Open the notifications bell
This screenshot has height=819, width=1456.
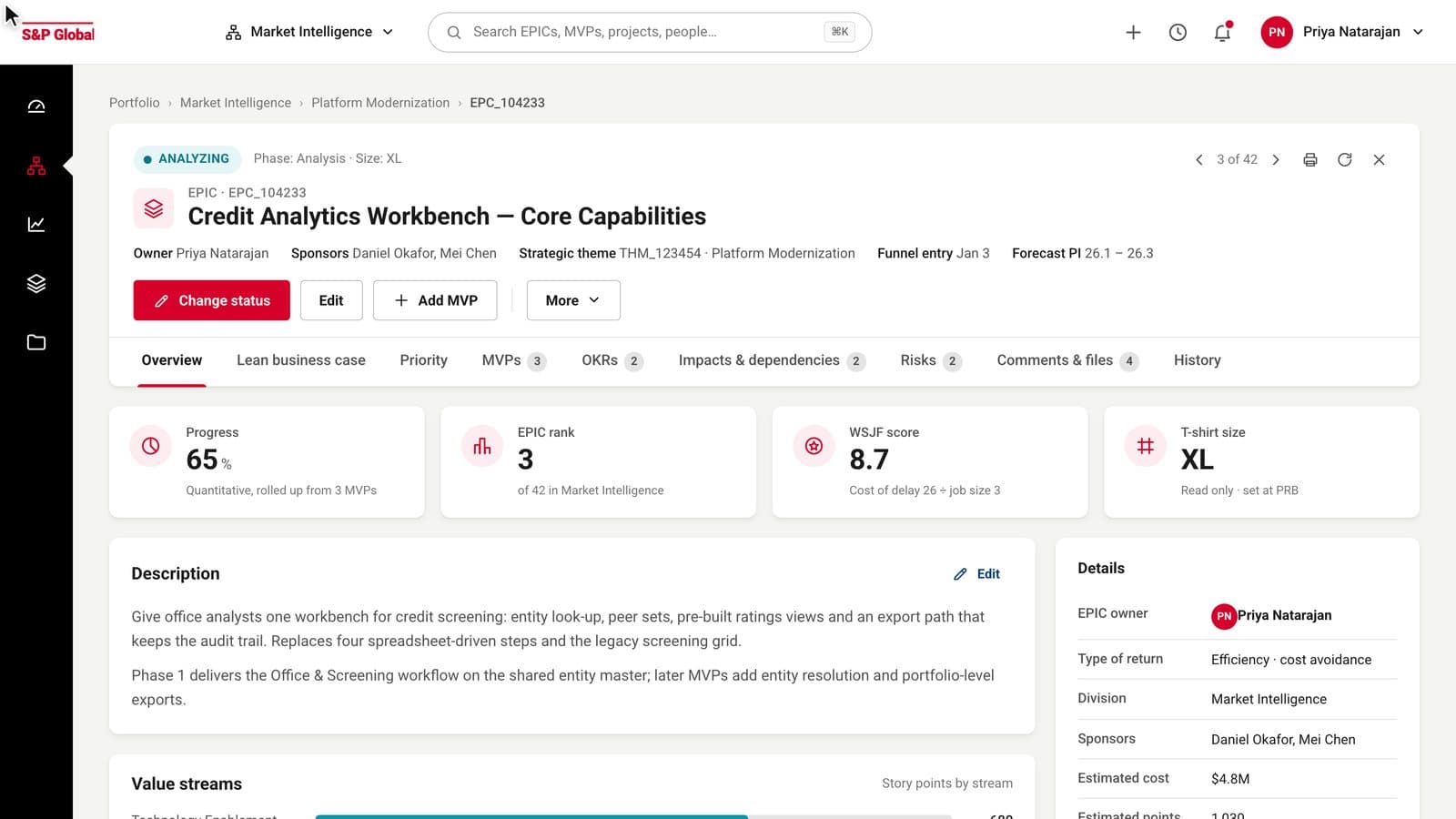pyautogui.click(x=1222, y=32)
